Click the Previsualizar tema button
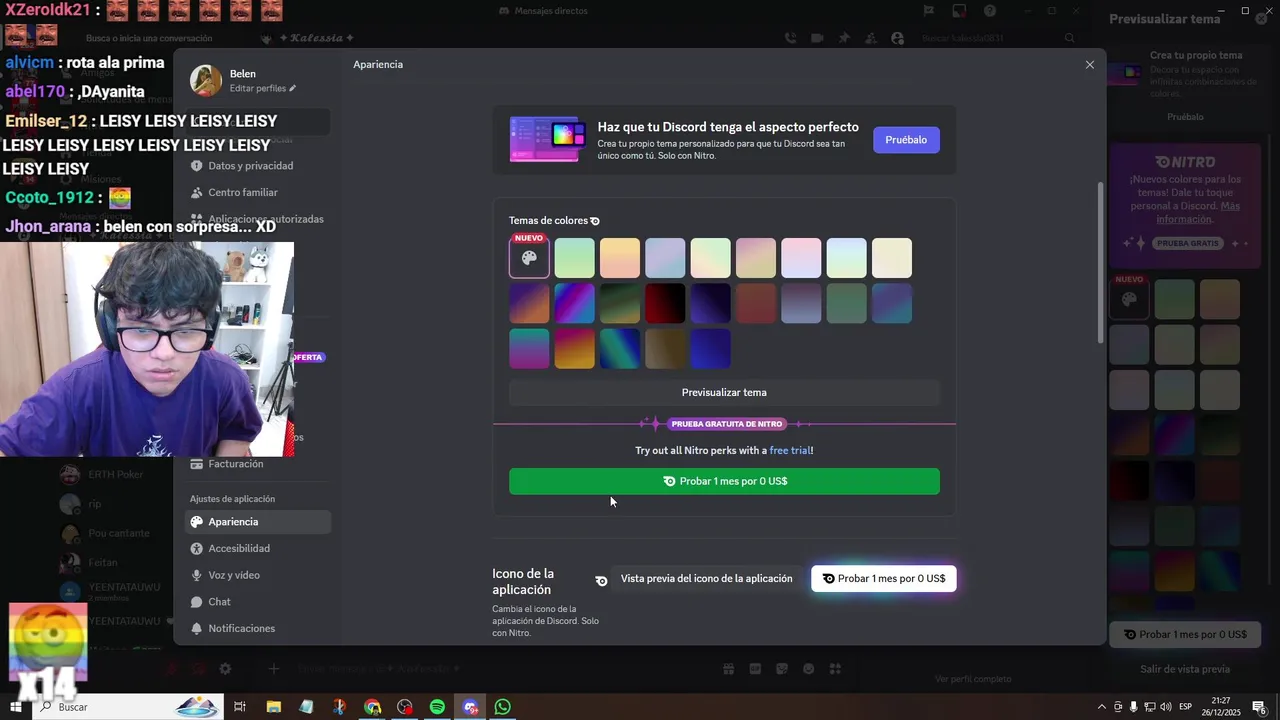Image resolution: width=1280 pixels, height=720 pixels. pyautogui.click(x=724, y=393)
